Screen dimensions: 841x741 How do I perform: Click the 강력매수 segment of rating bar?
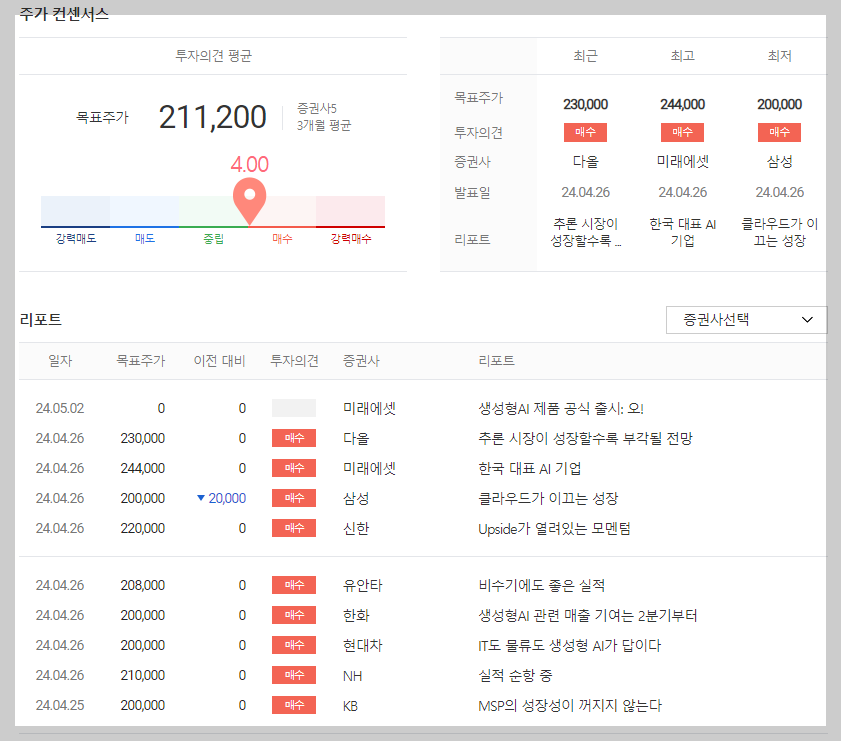350,212
